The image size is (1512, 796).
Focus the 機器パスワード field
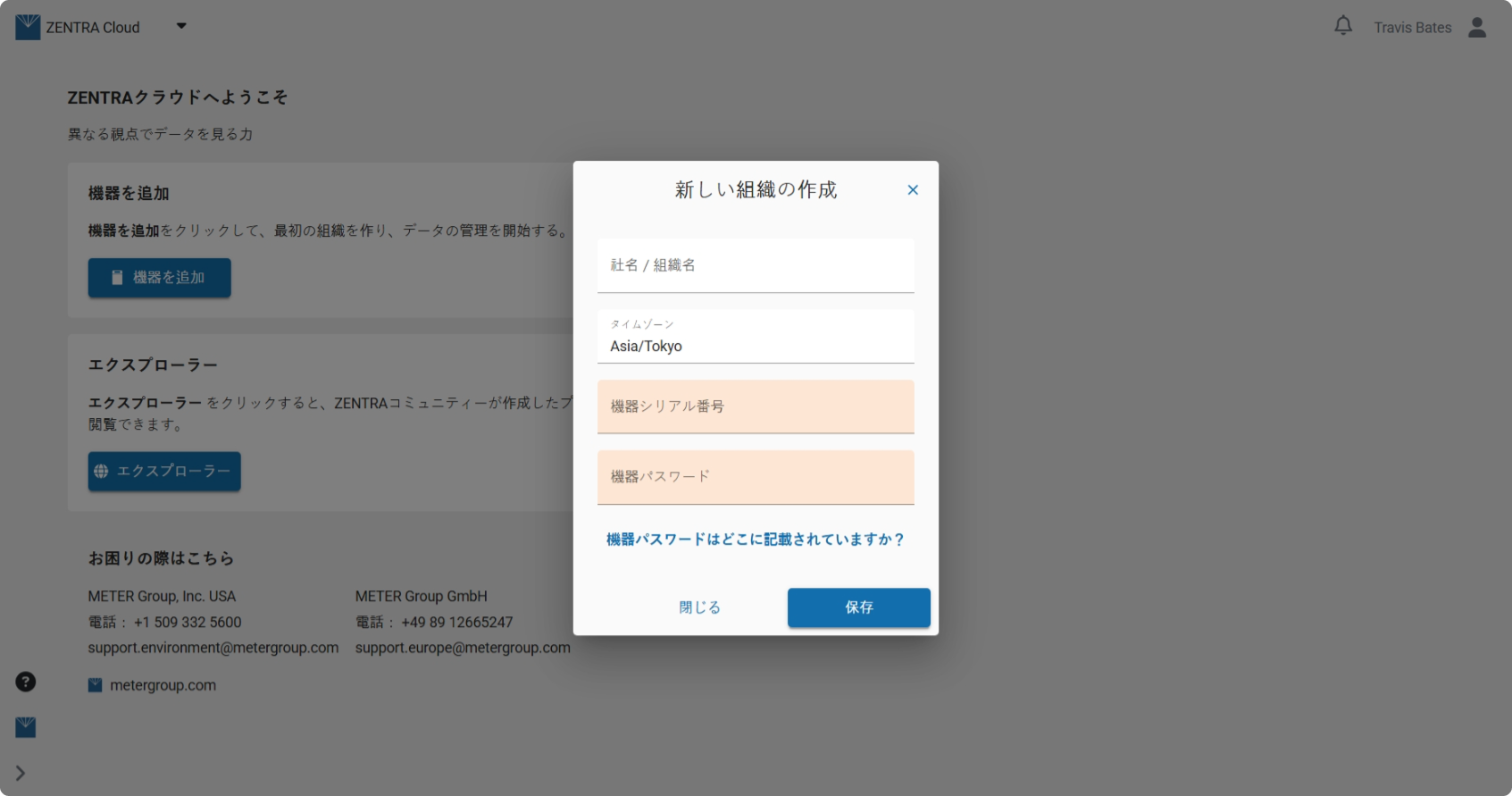coord(756,477)
